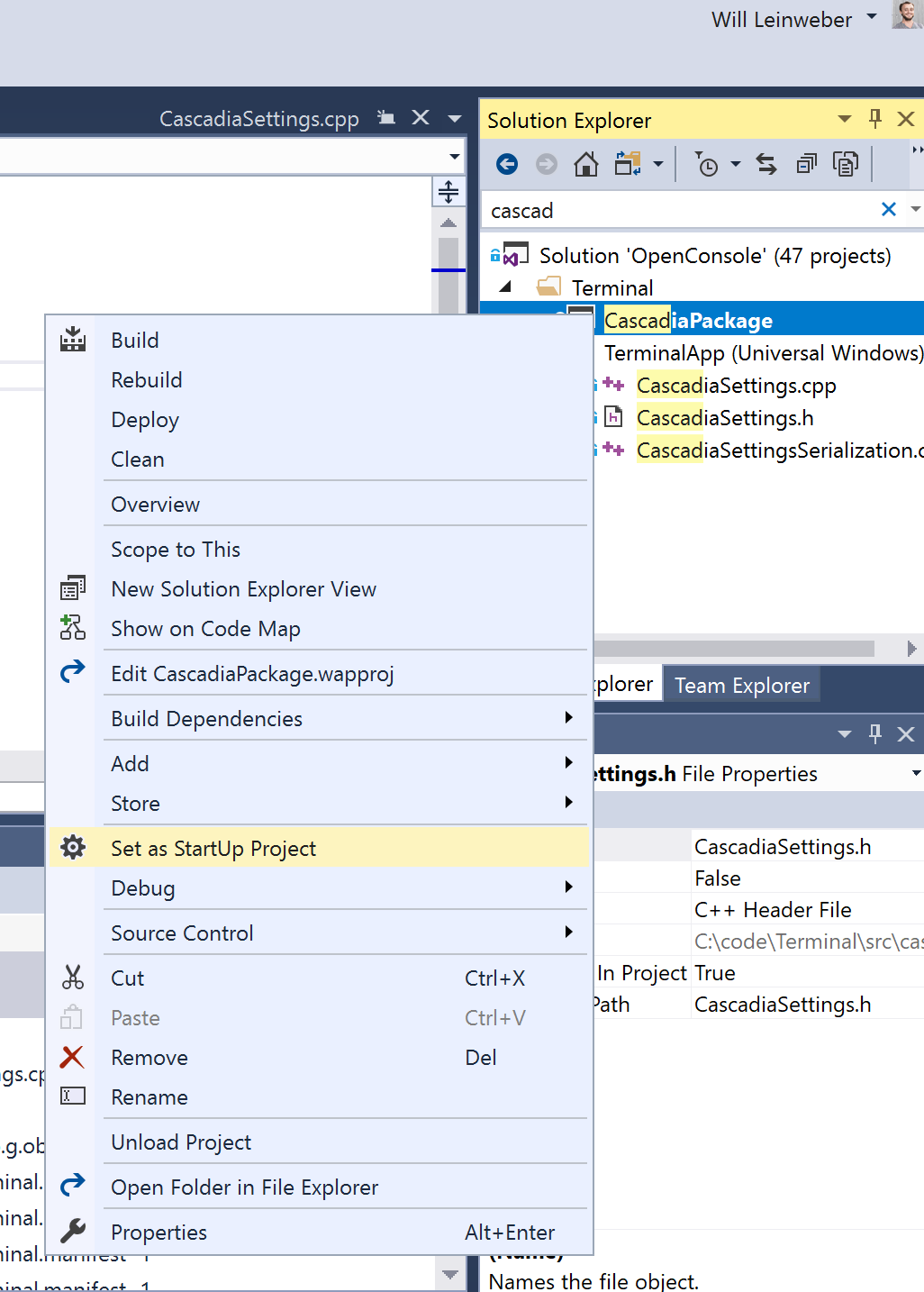Click the Collapse All icon in Solution Explorer

807,164
